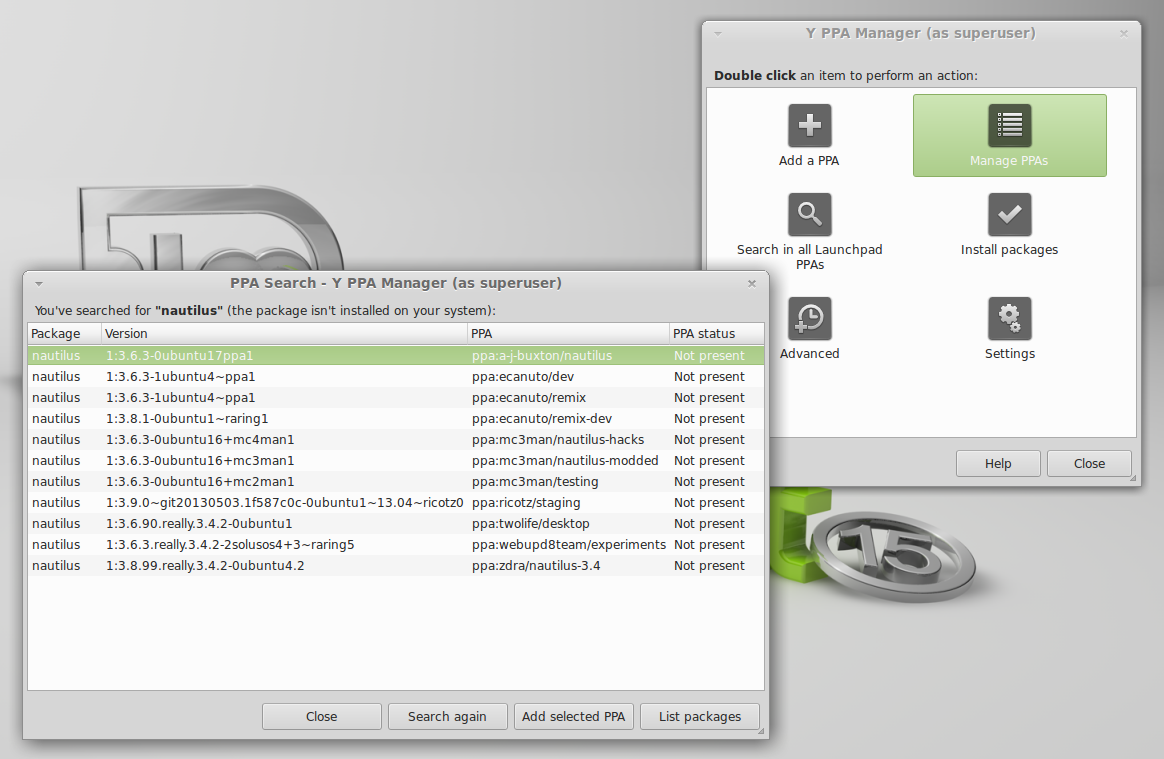
Task: Click version 1:3.6.3-0ubuntu16+mc2man1
Action: pos(200,481)
